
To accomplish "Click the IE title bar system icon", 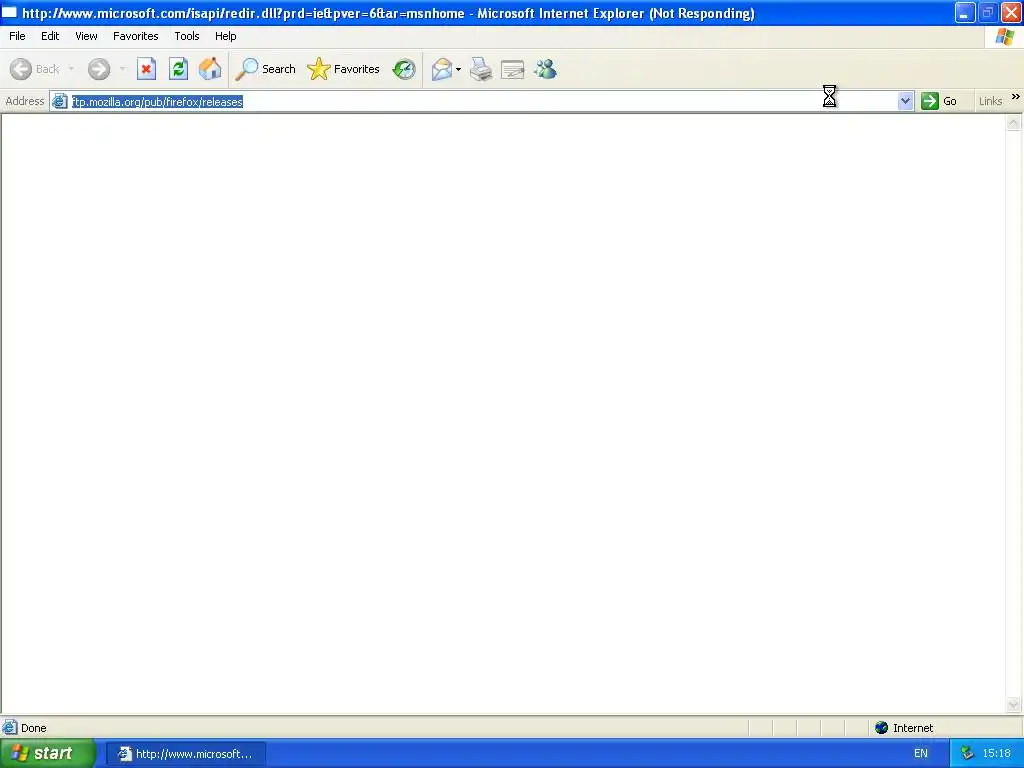I will pyautogui.click(x=10, y=12).
